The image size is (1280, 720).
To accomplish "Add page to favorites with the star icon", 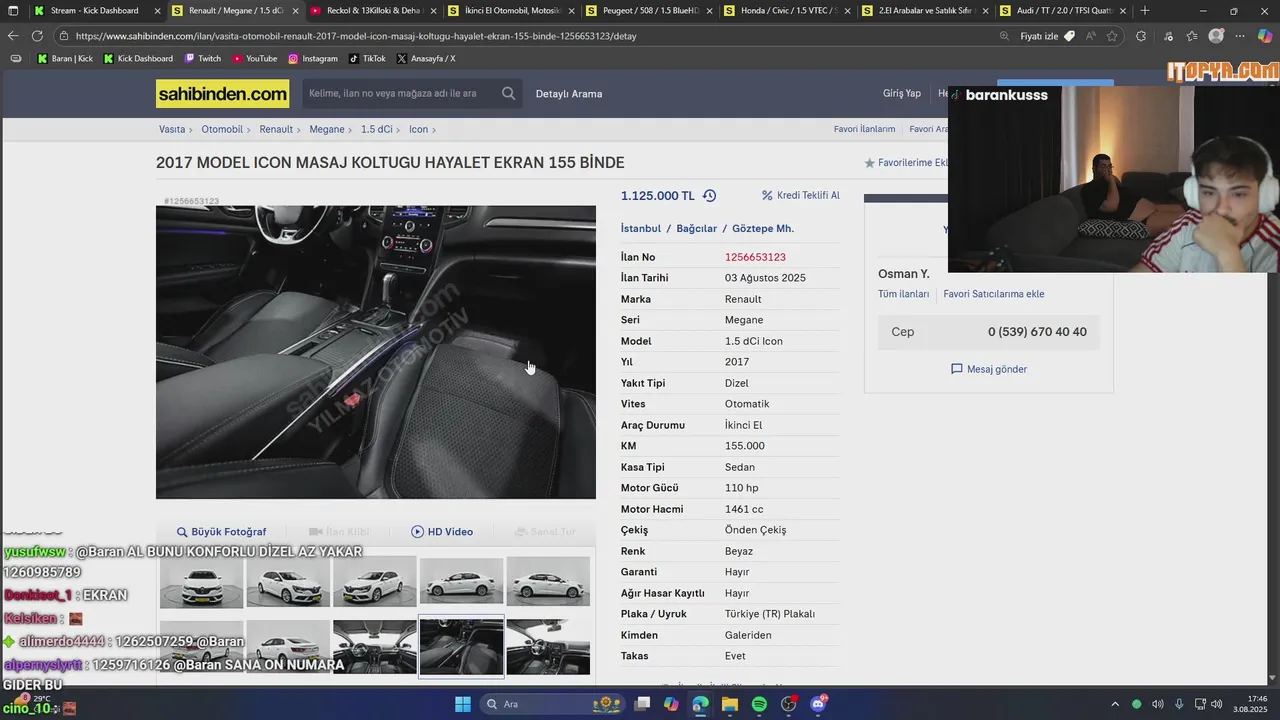I will tap(1112, 36).
